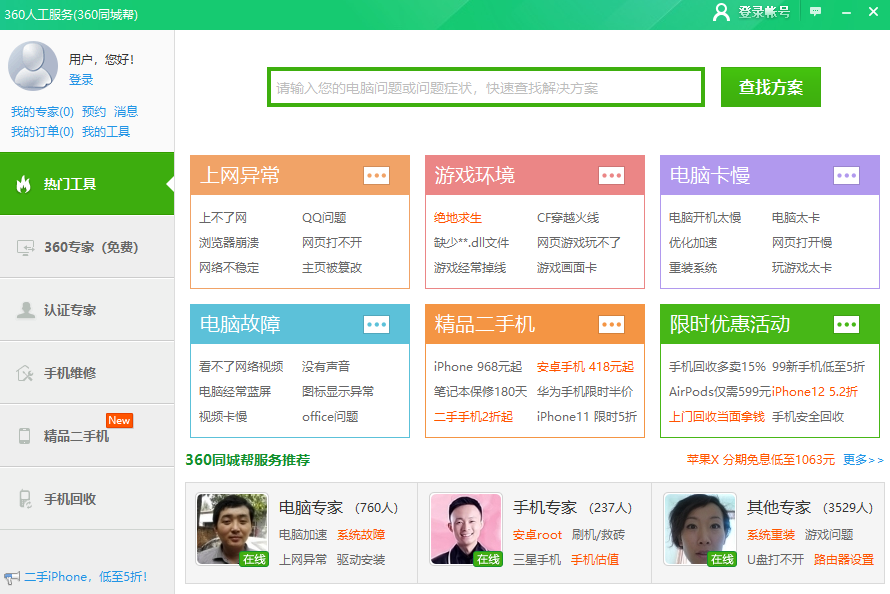The width and height of the screenshot is (890, 594).
Task: Click 手机估值 under 手机专家
Action: point(595,559)
